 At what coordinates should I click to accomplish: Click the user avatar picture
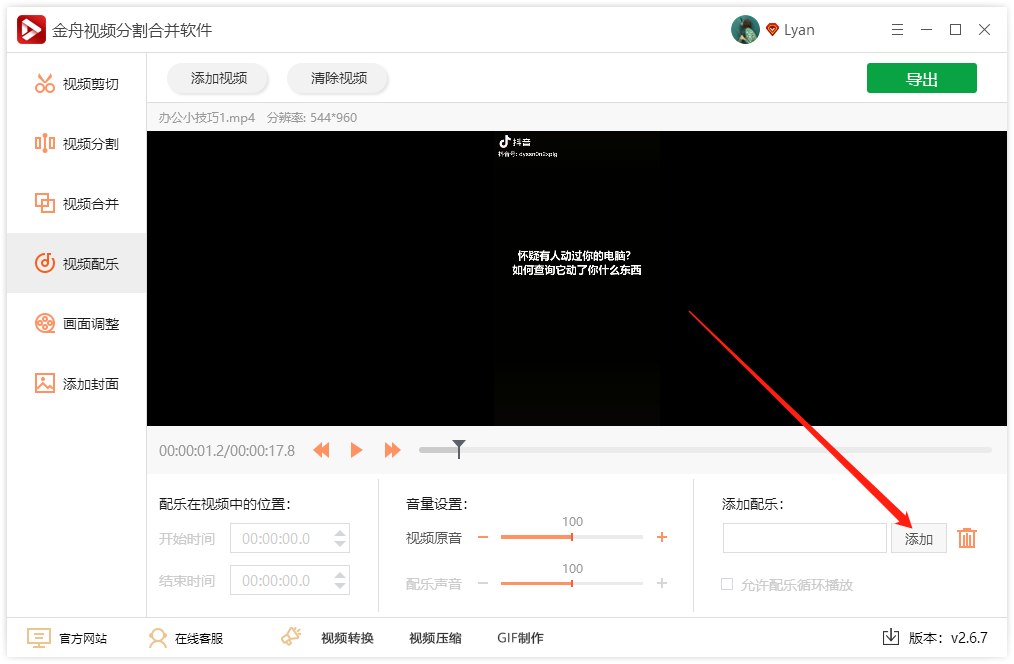tap(745, 30)
